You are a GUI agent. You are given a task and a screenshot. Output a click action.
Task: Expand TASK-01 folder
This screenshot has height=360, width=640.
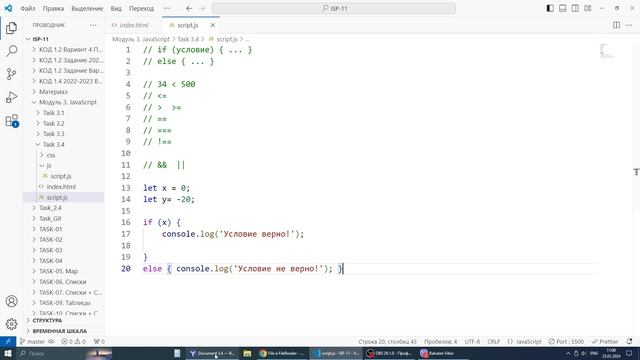pyautogui.click(x=64, y=229)
